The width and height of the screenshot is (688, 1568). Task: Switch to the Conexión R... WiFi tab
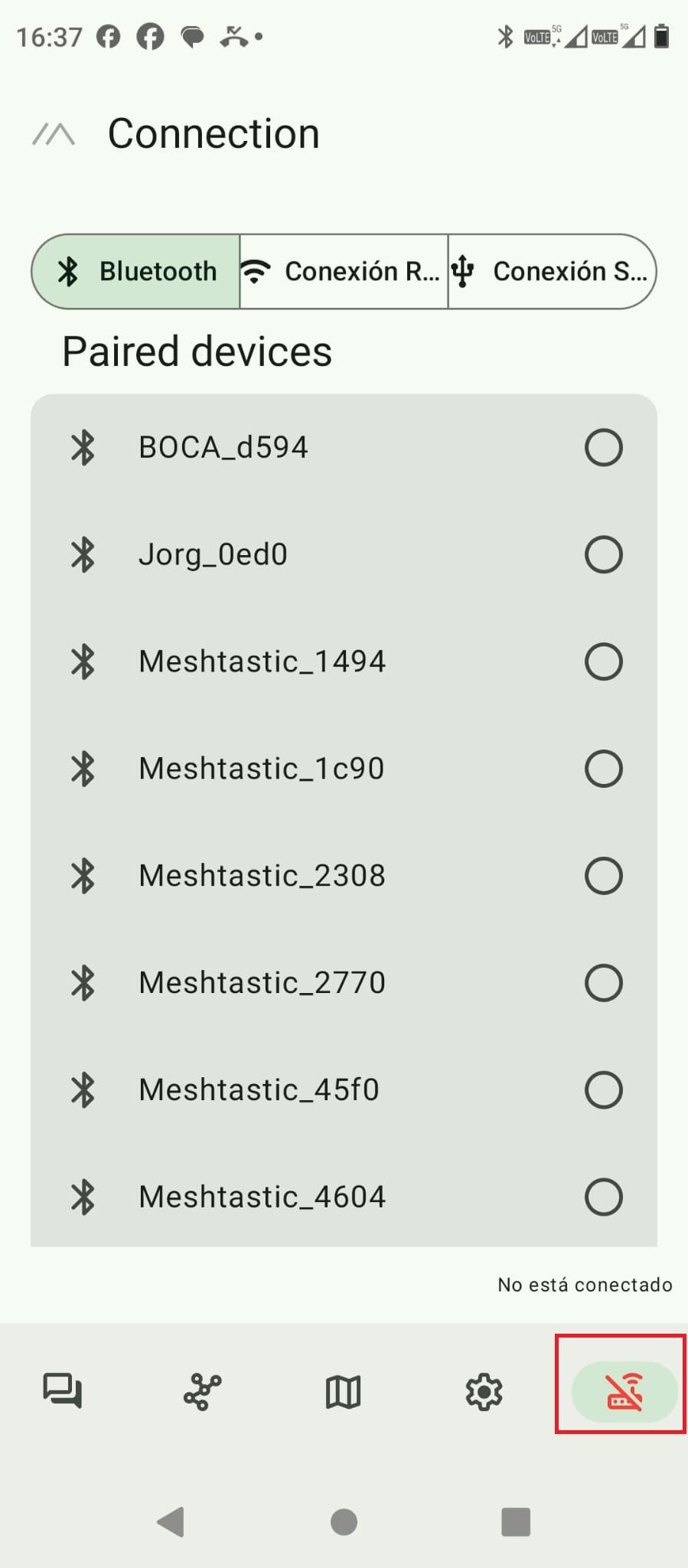[x=344, y=272]
